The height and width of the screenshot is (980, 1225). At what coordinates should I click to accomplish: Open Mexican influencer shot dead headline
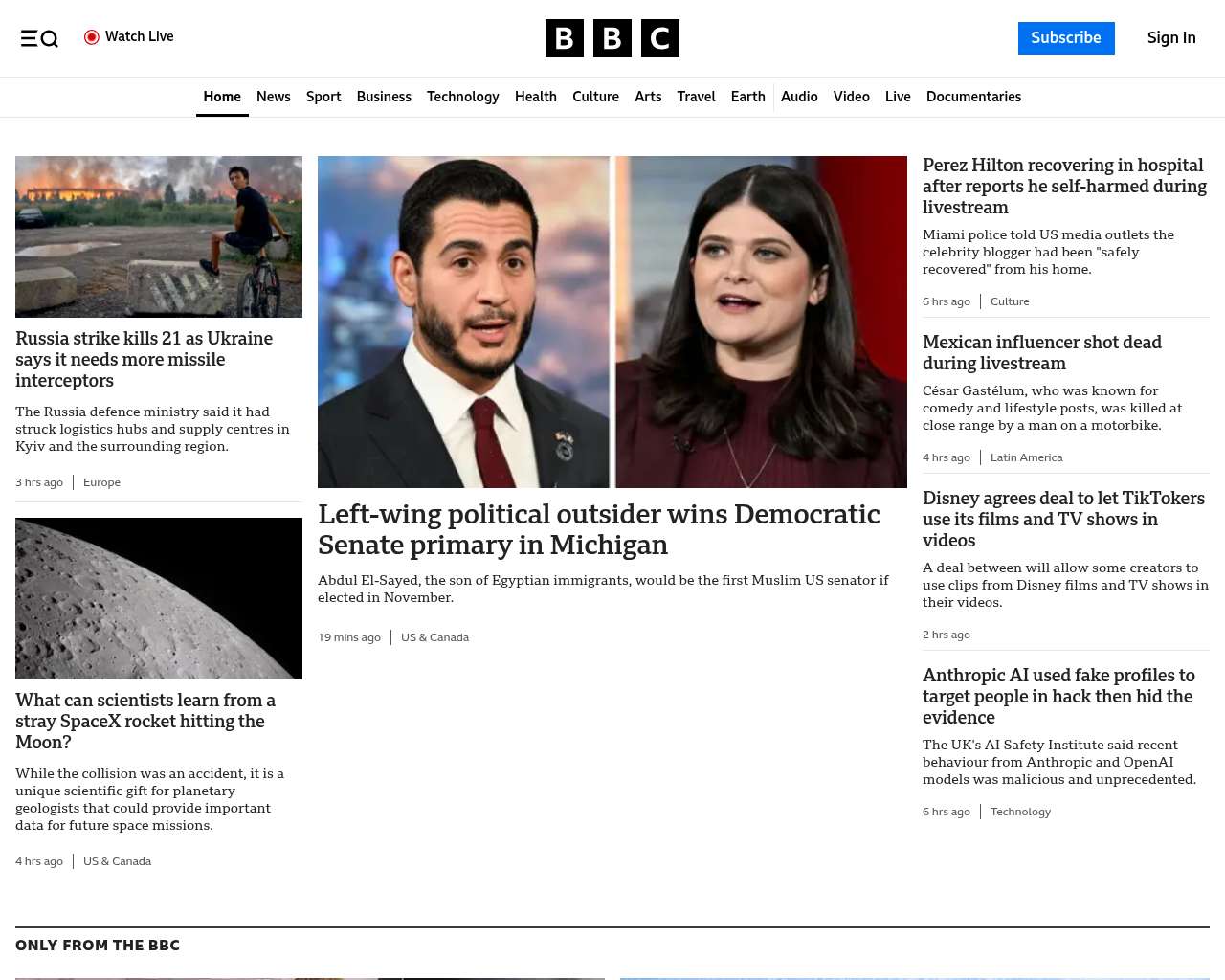1042,353
